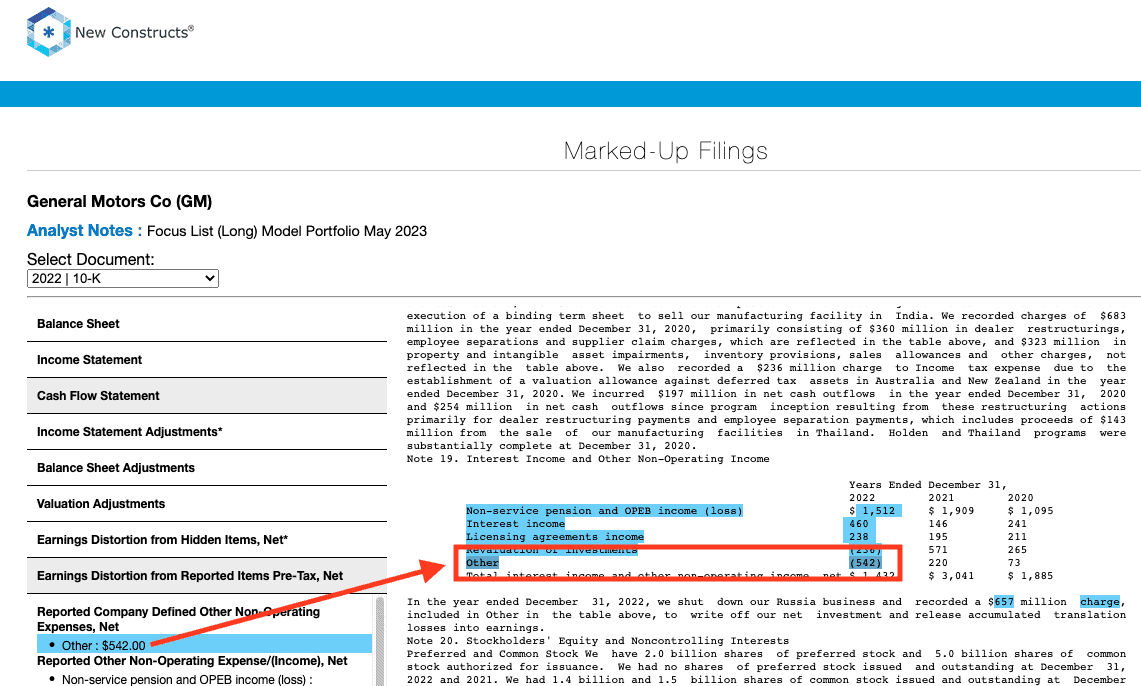Click Reported Other Non-Operating Expense/(Income), Net heading
Screen dimensions: 1141x686
point(192,661)
